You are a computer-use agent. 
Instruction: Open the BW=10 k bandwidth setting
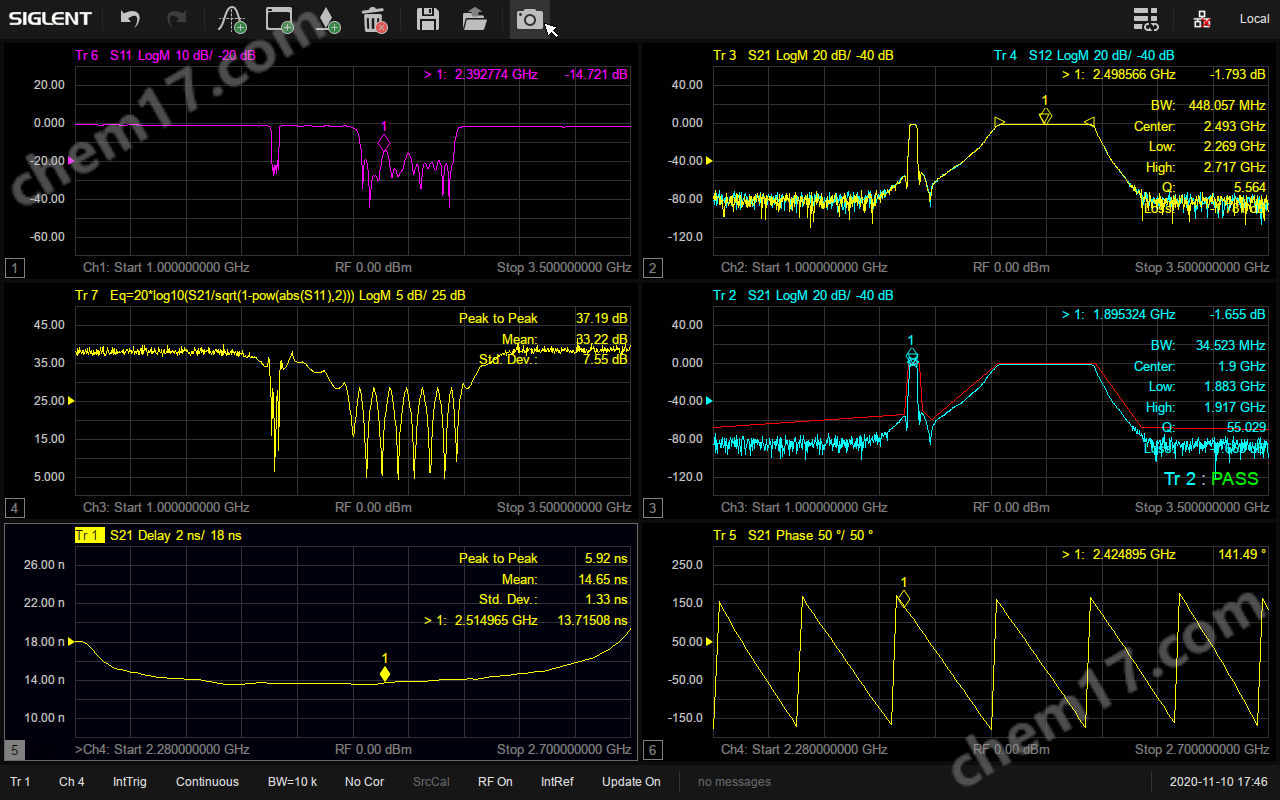292,782
